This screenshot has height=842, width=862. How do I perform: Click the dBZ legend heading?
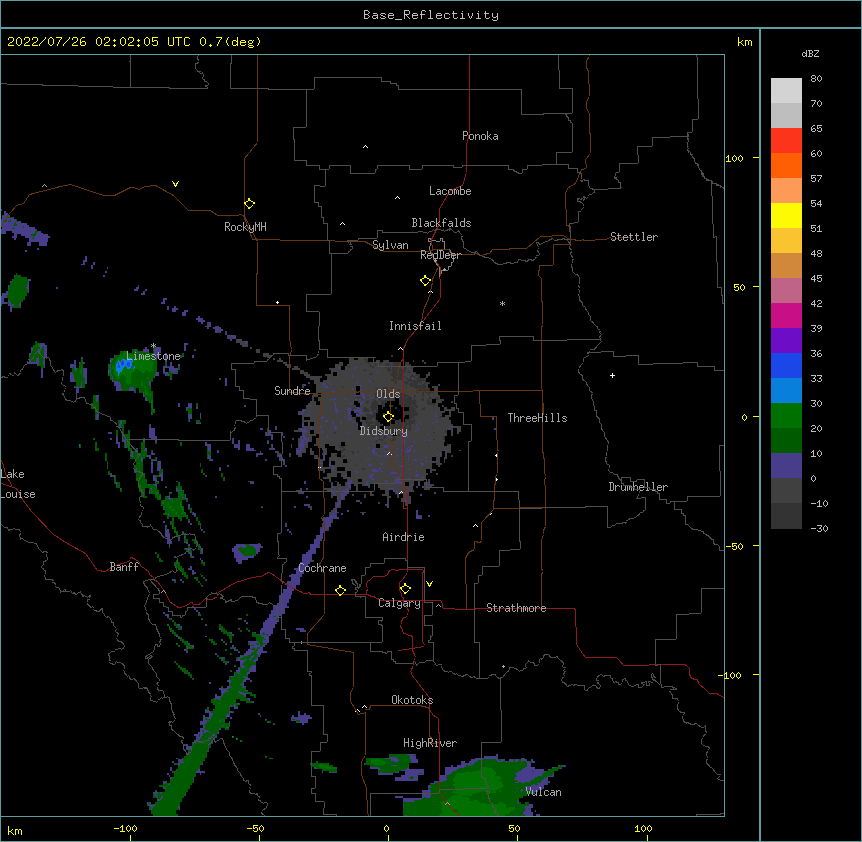pos(810,53)
